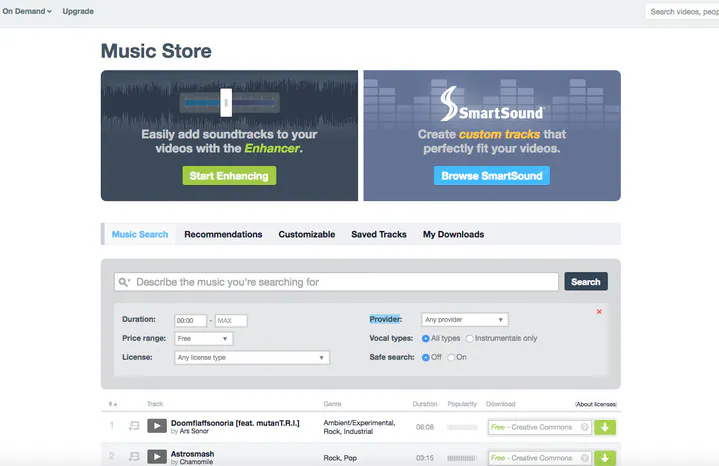Click the dark Search button

pyautogui.click(x=586, y=282)
